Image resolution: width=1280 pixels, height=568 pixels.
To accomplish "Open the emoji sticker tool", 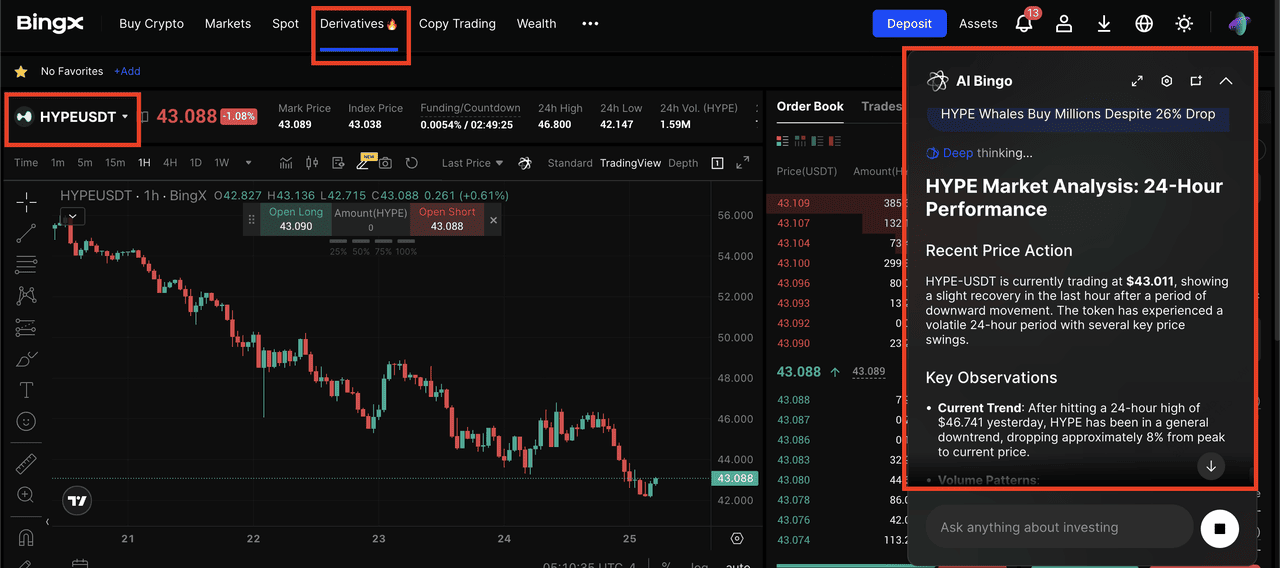I will (26, 422).
